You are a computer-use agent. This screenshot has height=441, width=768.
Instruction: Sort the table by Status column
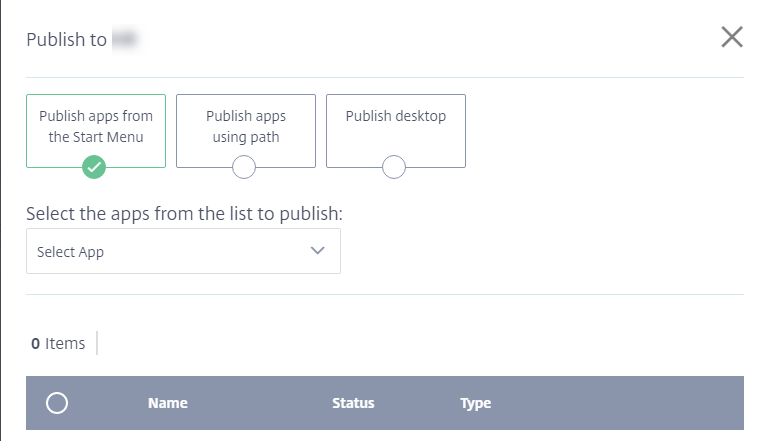[353, 404]
